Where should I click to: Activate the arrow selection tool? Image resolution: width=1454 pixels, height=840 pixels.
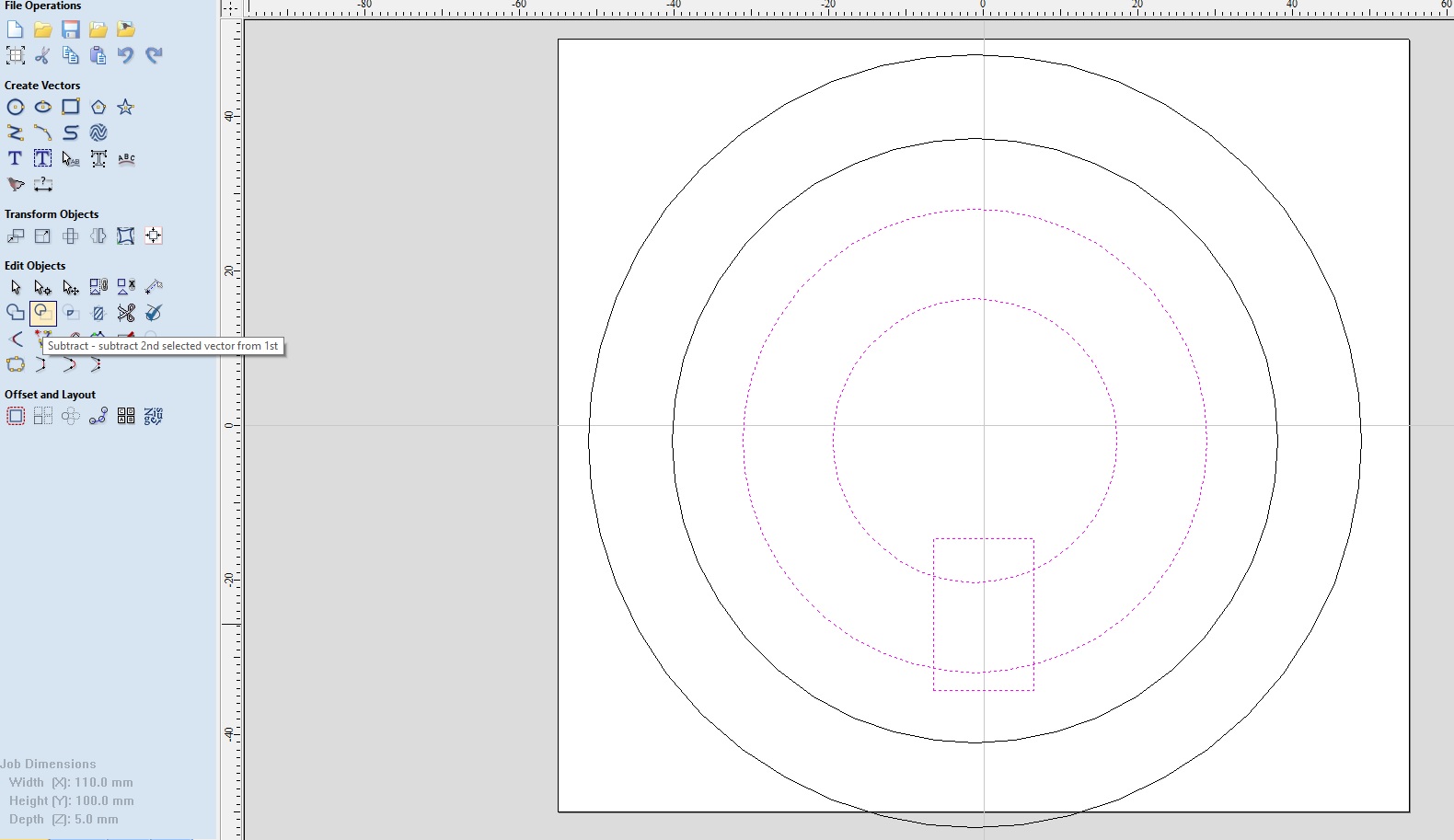(15, 287)
